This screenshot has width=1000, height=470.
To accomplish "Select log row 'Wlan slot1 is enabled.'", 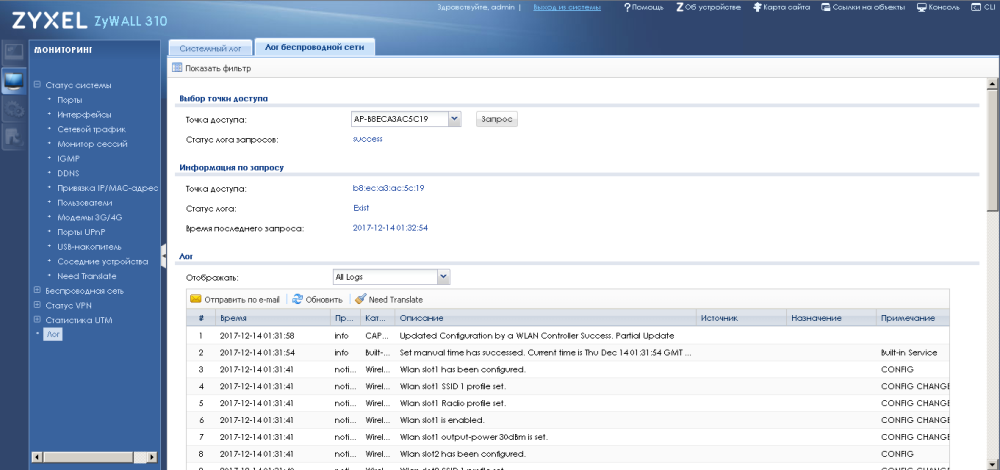I will coord(568,420).
